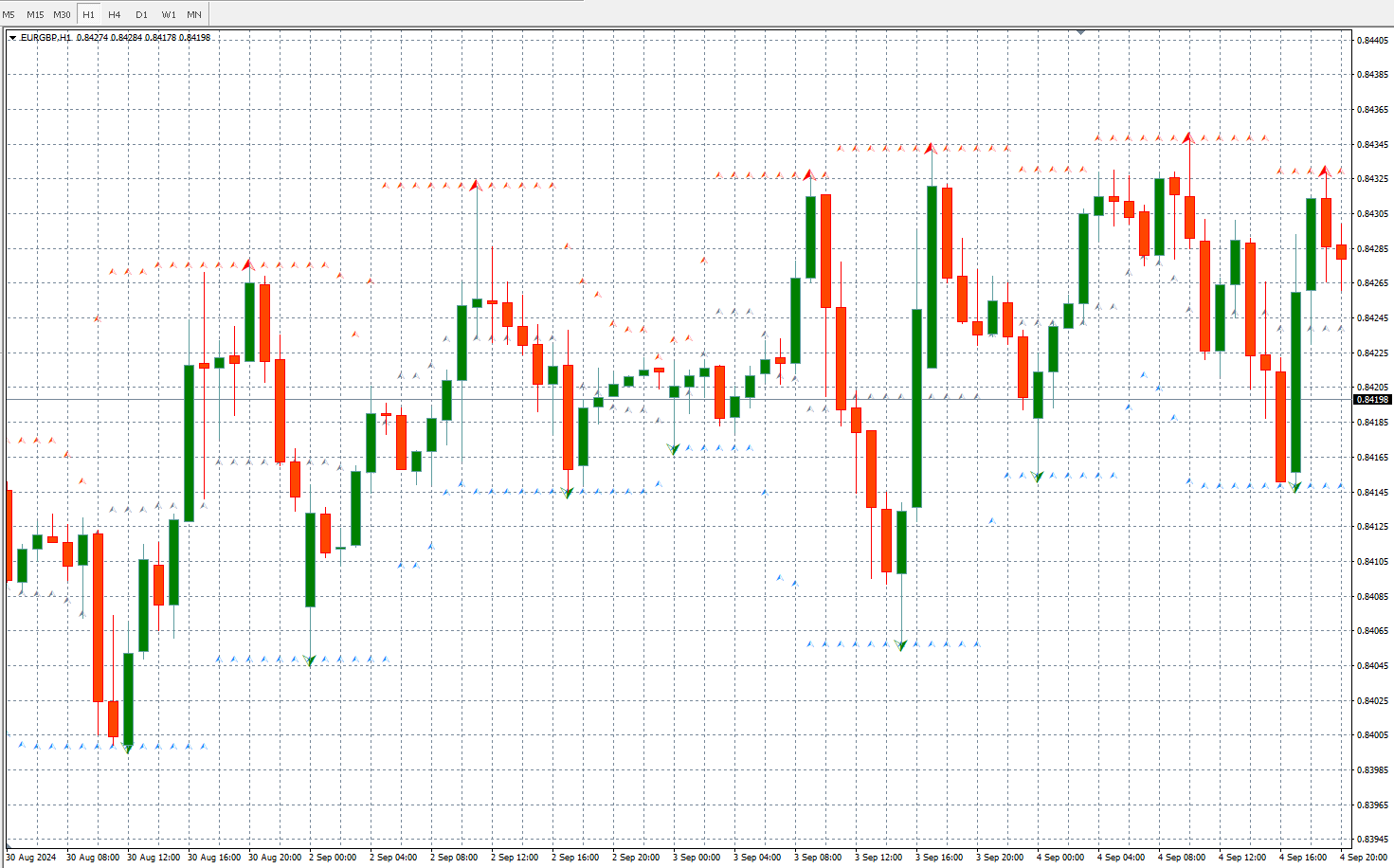Click the 4 Sep 20:00 time label
Viewport: 1394px width, 868px height.
[1364, 858]
